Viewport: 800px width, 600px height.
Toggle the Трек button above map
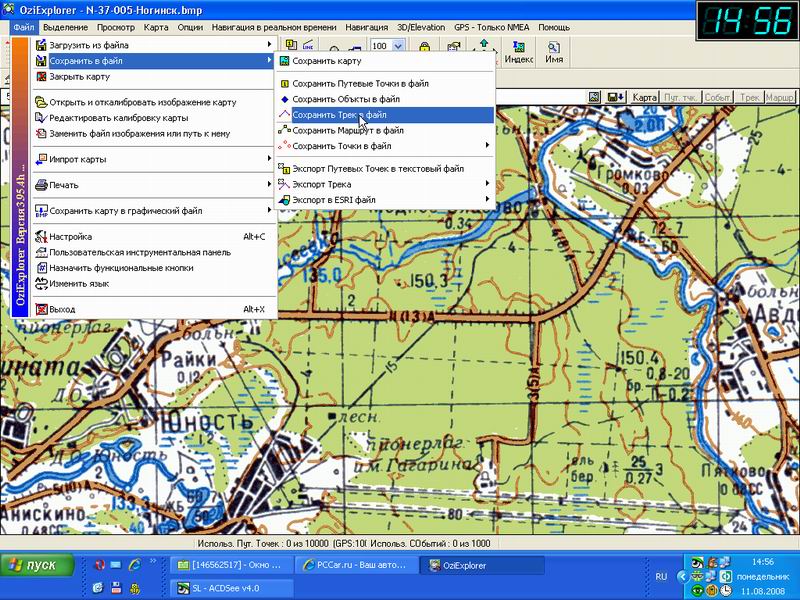[x=750, y=98]
